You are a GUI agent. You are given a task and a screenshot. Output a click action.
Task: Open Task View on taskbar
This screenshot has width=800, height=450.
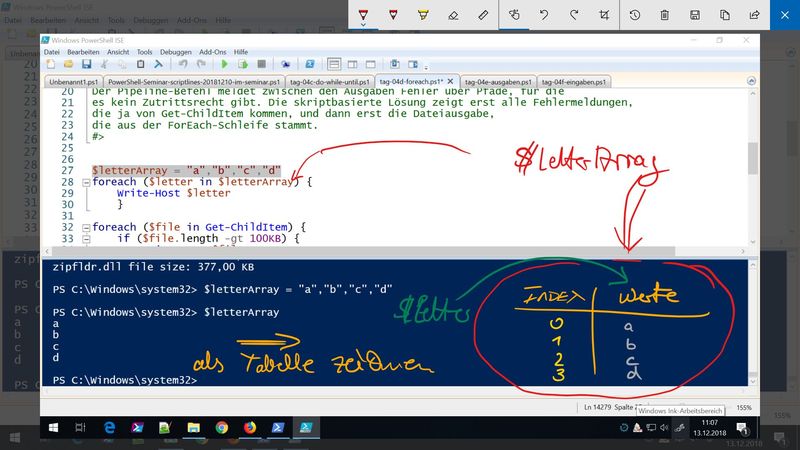(x=80, y=428)
